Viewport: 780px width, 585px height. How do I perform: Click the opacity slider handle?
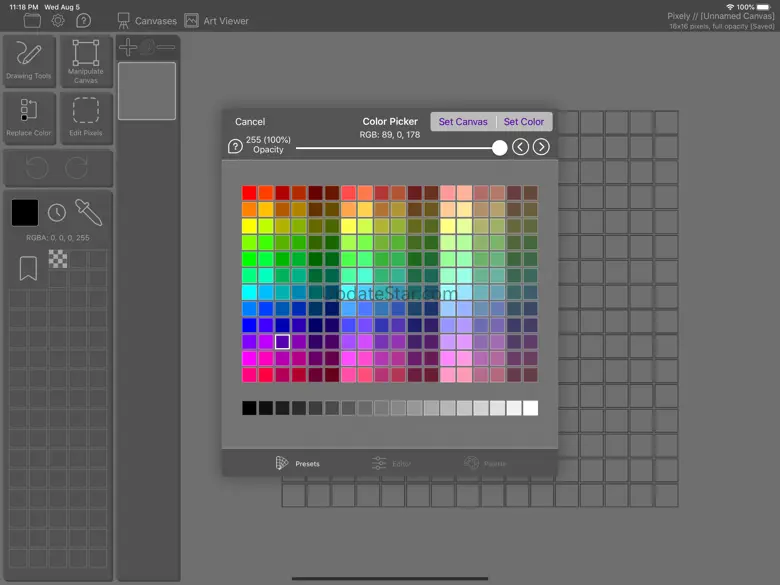tap(499, 147)
